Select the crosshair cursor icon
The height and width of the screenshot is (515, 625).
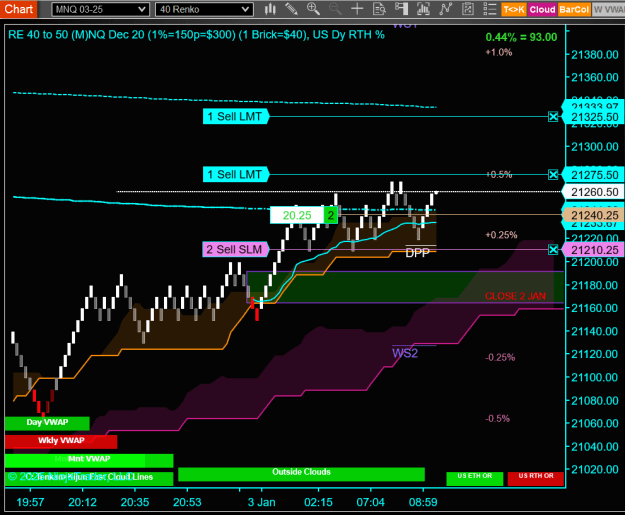pyautogui.click(x=357, y=9)
